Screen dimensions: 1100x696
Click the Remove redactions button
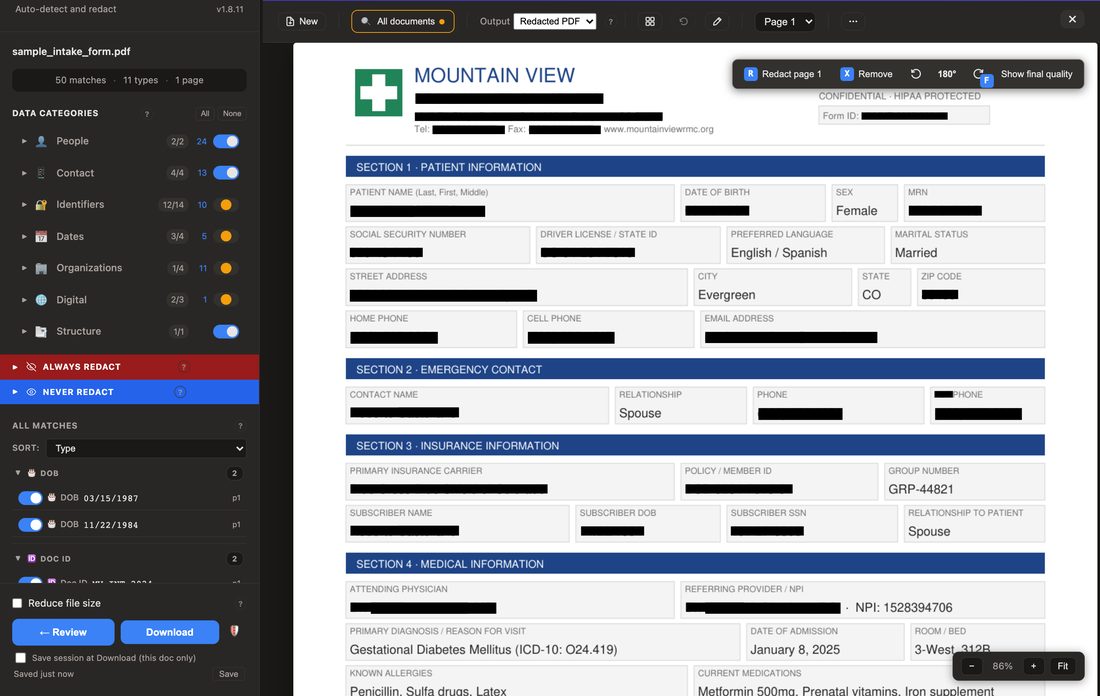[x=866, y=74]
